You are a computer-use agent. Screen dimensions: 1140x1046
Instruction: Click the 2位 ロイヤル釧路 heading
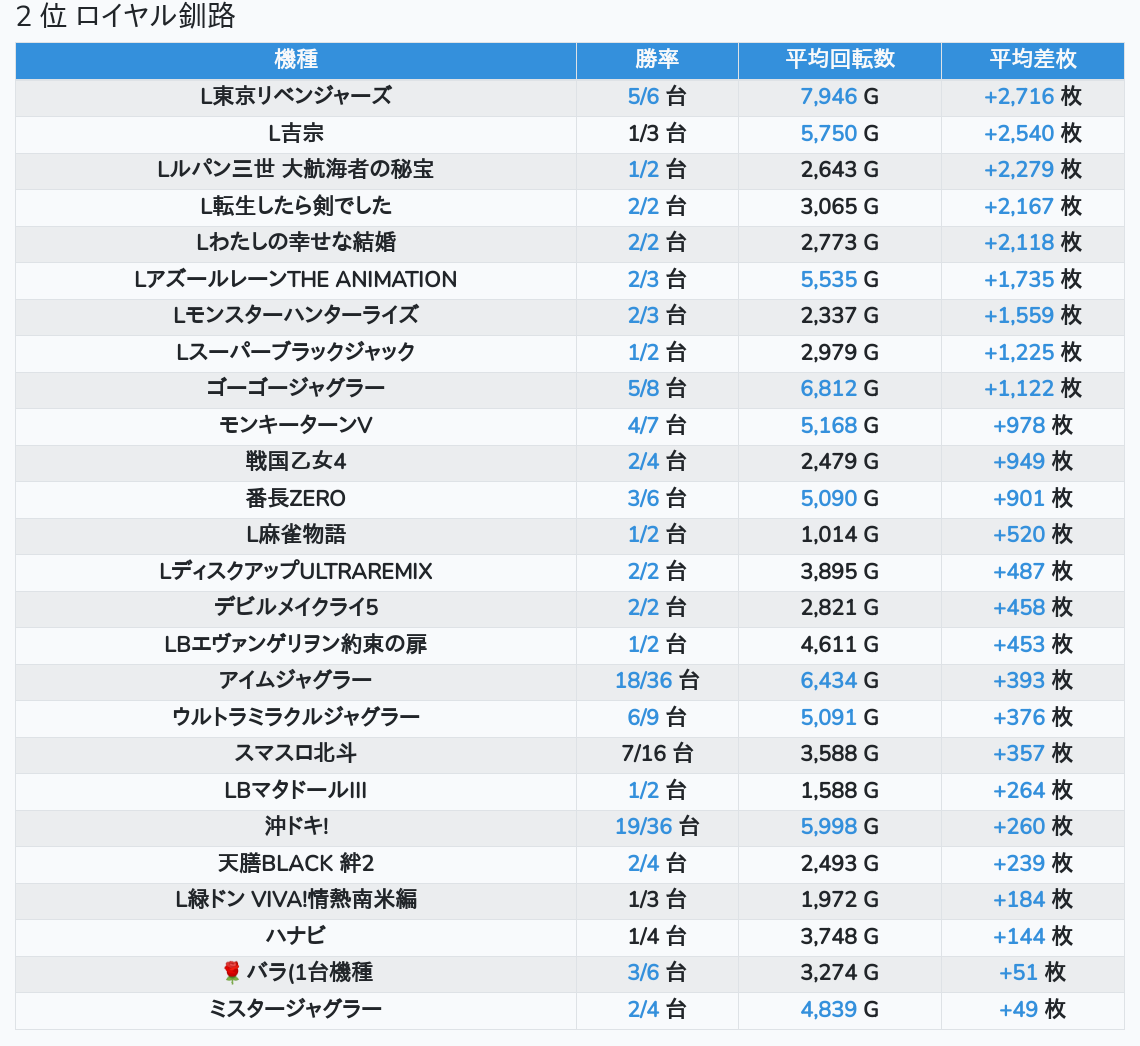tap(126, 16)
